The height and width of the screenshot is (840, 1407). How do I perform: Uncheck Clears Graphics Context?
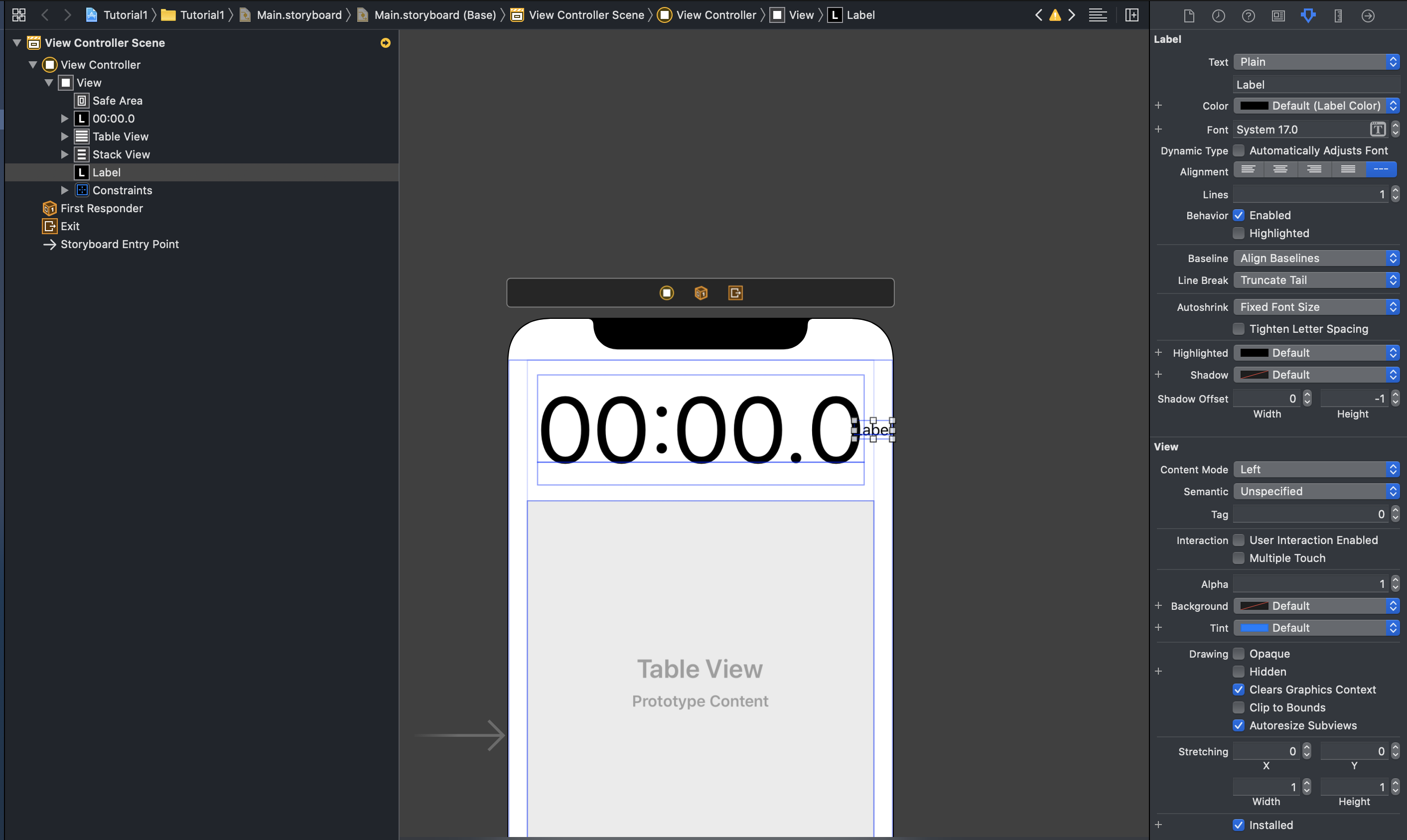tap(1239, 690)
